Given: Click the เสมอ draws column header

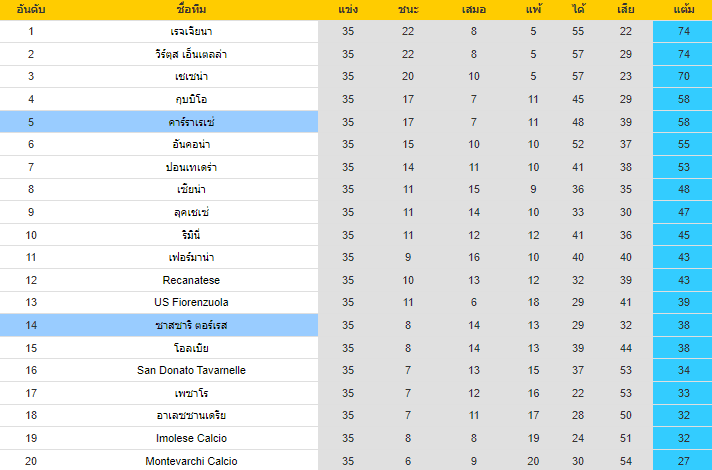Looking at the screenshot, I should coord(474,10).
